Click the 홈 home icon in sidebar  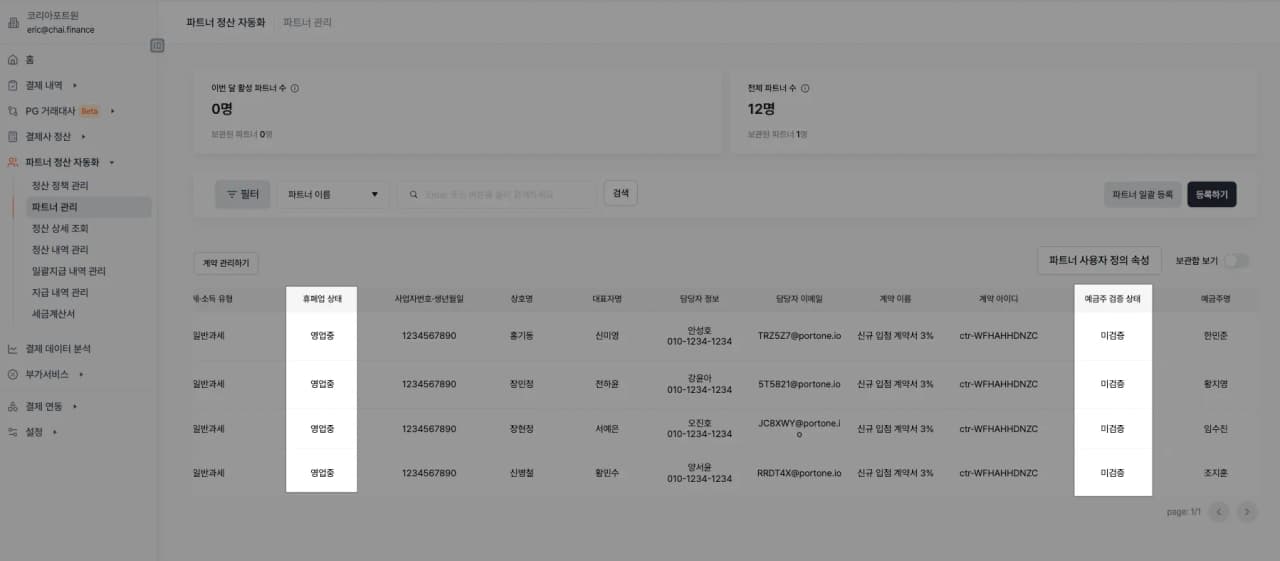pyautogui.click(x=13, y=60)
